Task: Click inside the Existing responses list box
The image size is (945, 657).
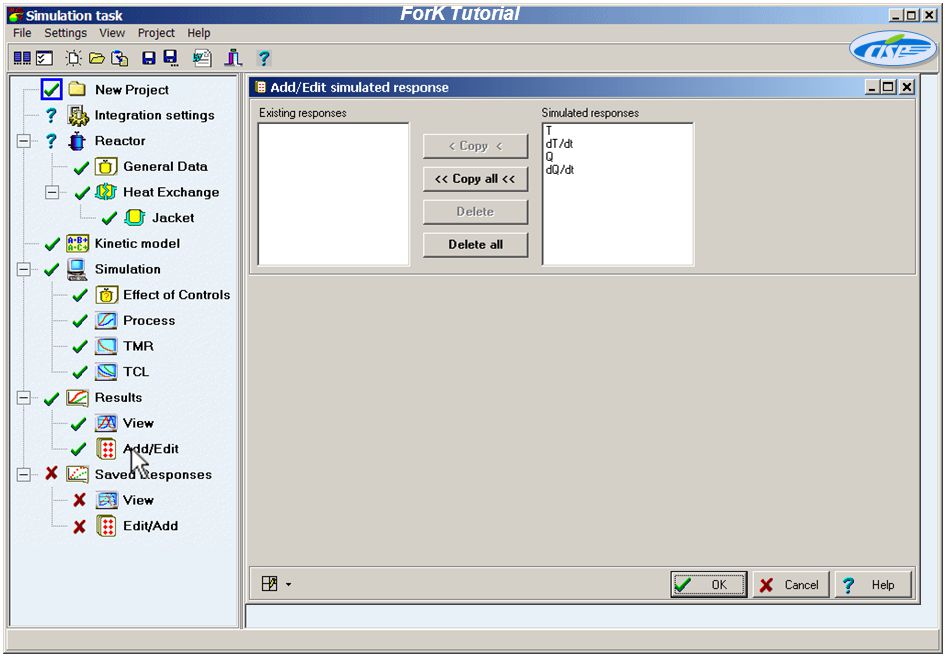Action: 334,194
